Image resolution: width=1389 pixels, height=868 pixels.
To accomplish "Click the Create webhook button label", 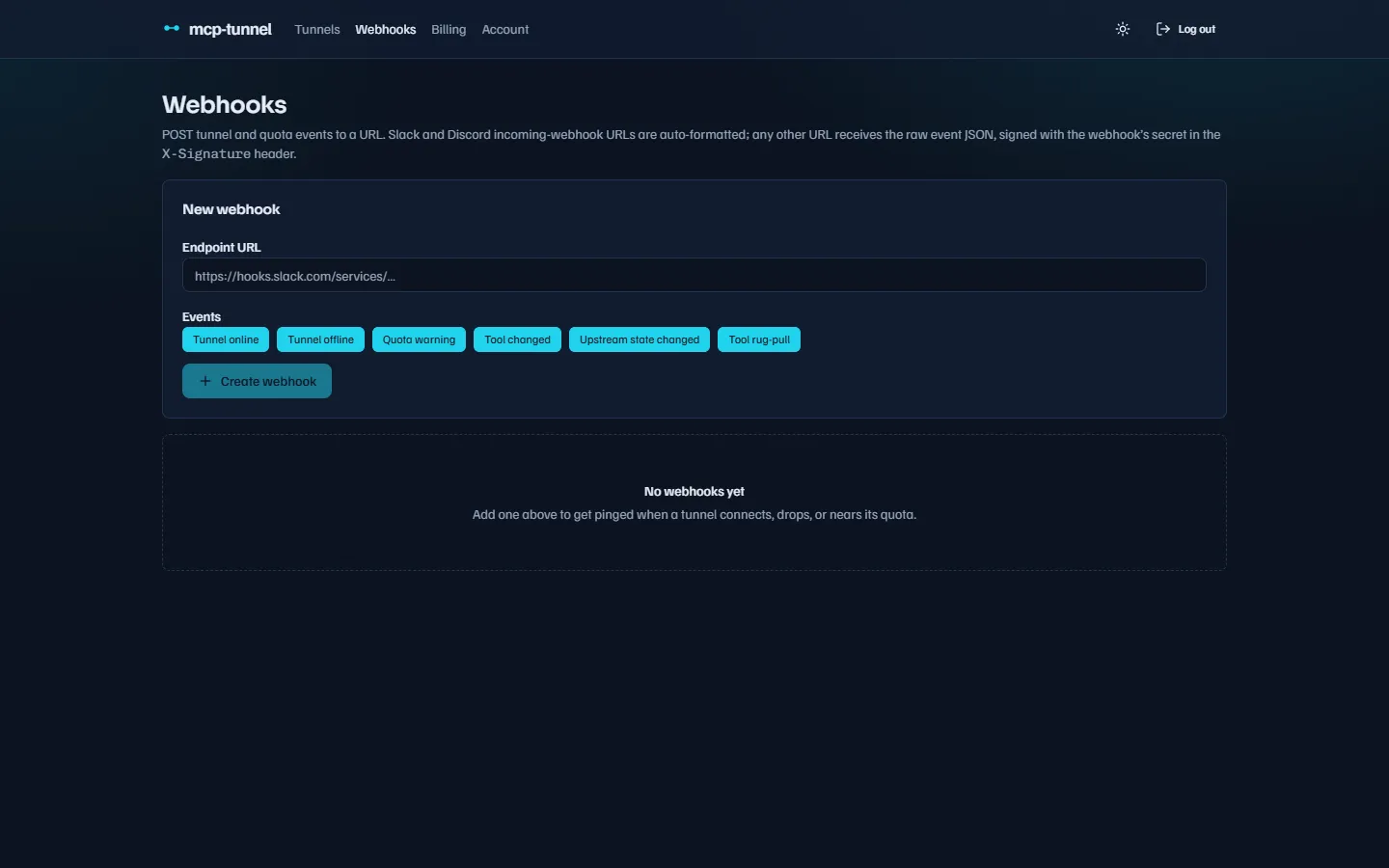I will pyautogui.click(x=268, y=381).
